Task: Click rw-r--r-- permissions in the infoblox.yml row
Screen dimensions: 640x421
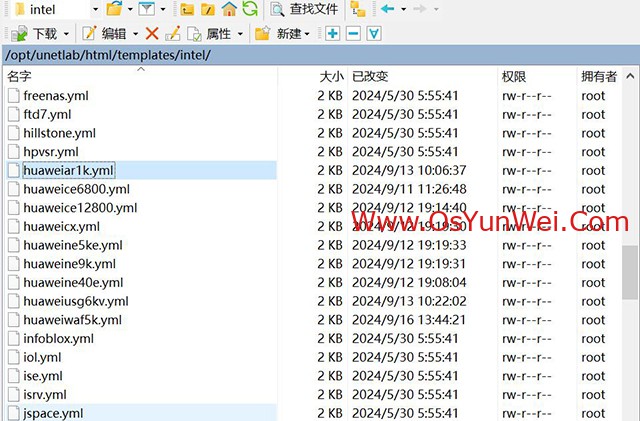Action: [527, 339]
